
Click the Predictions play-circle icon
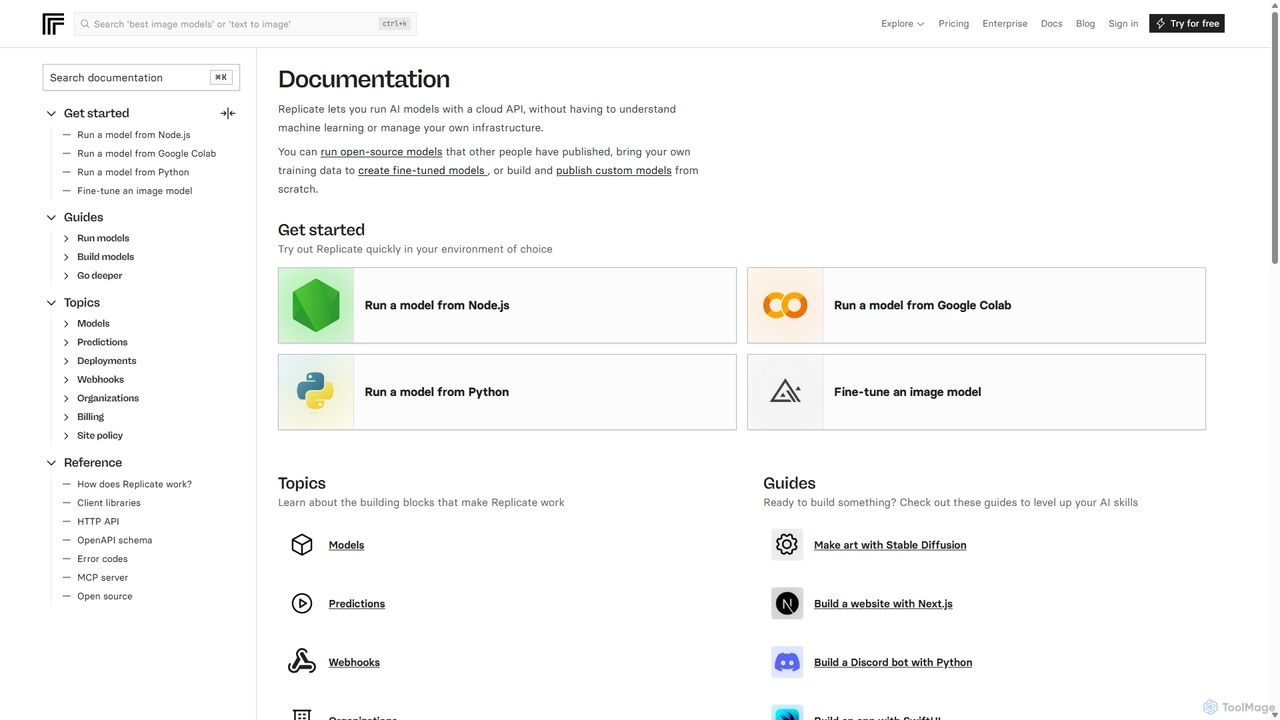(x=302, y=603)
